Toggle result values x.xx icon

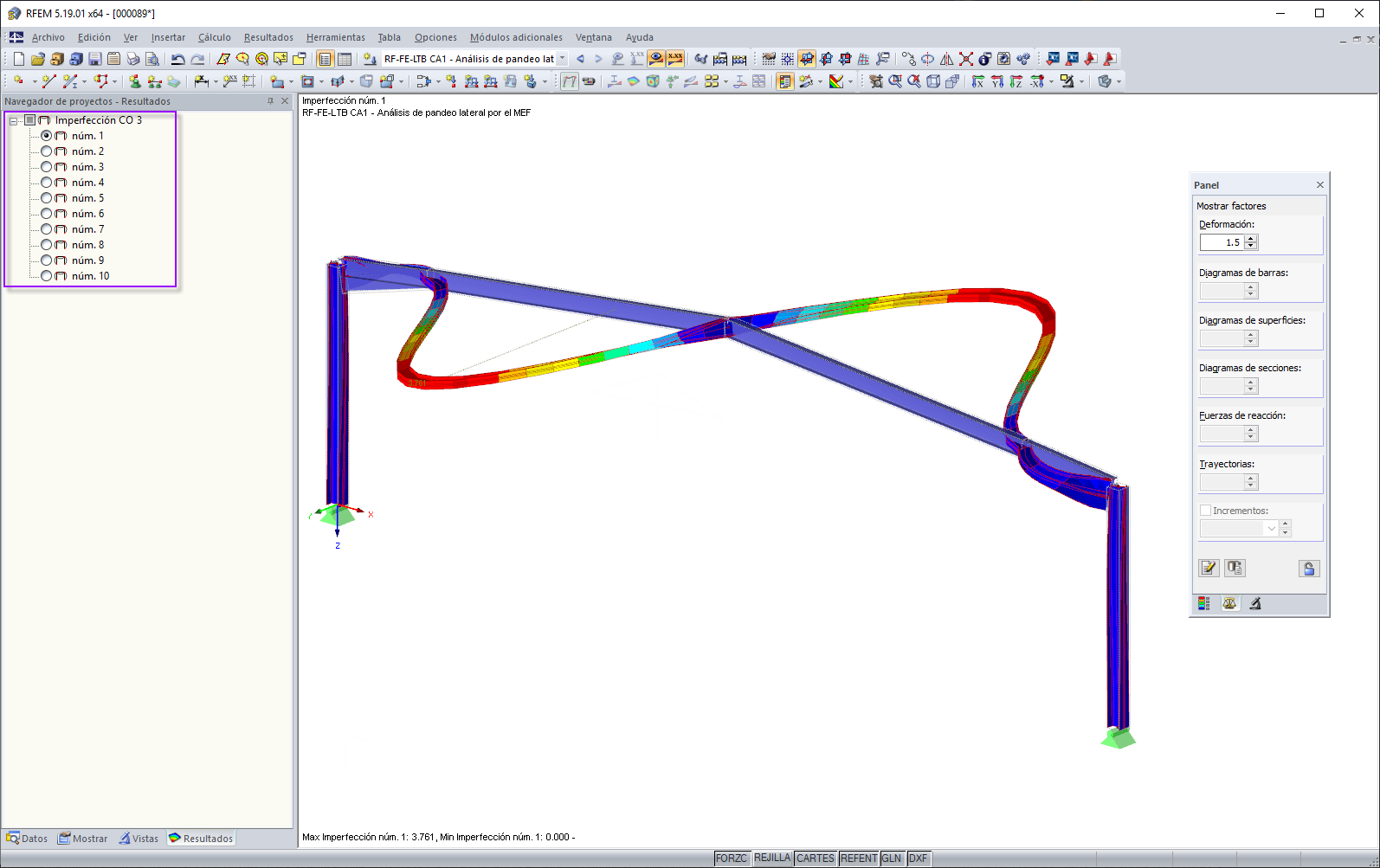675,59
